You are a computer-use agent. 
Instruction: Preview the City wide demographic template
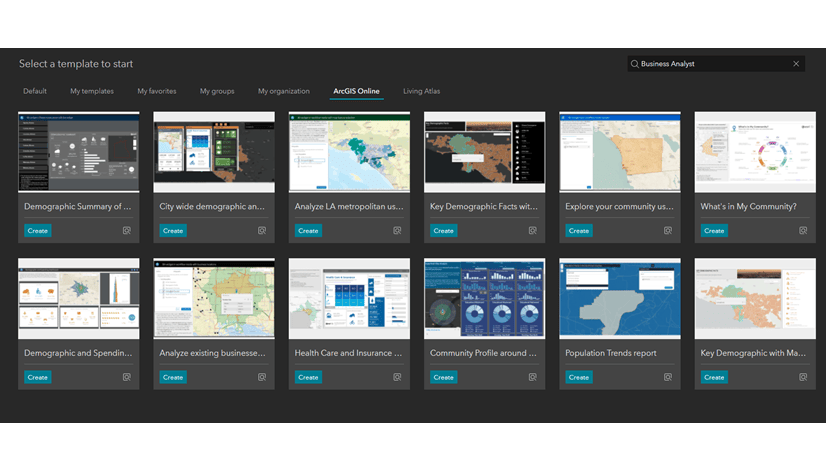click(262, 231)
